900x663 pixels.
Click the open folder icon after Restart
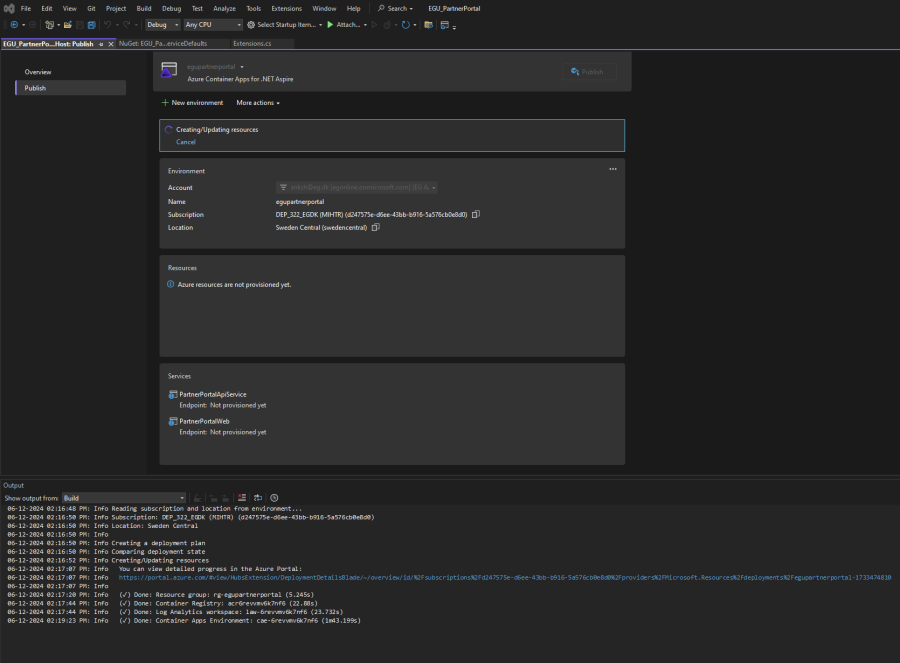pyautogui.click(x=428, y=25)
